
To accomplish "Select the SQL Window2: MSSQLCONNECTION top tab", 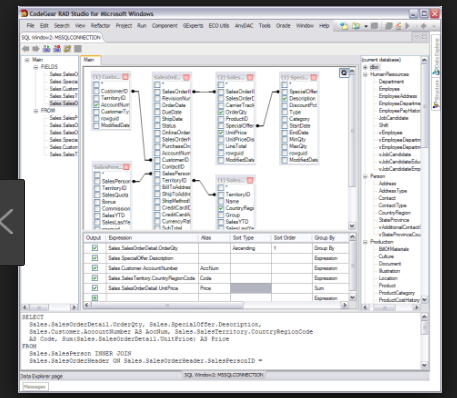I will click(61, 37).
